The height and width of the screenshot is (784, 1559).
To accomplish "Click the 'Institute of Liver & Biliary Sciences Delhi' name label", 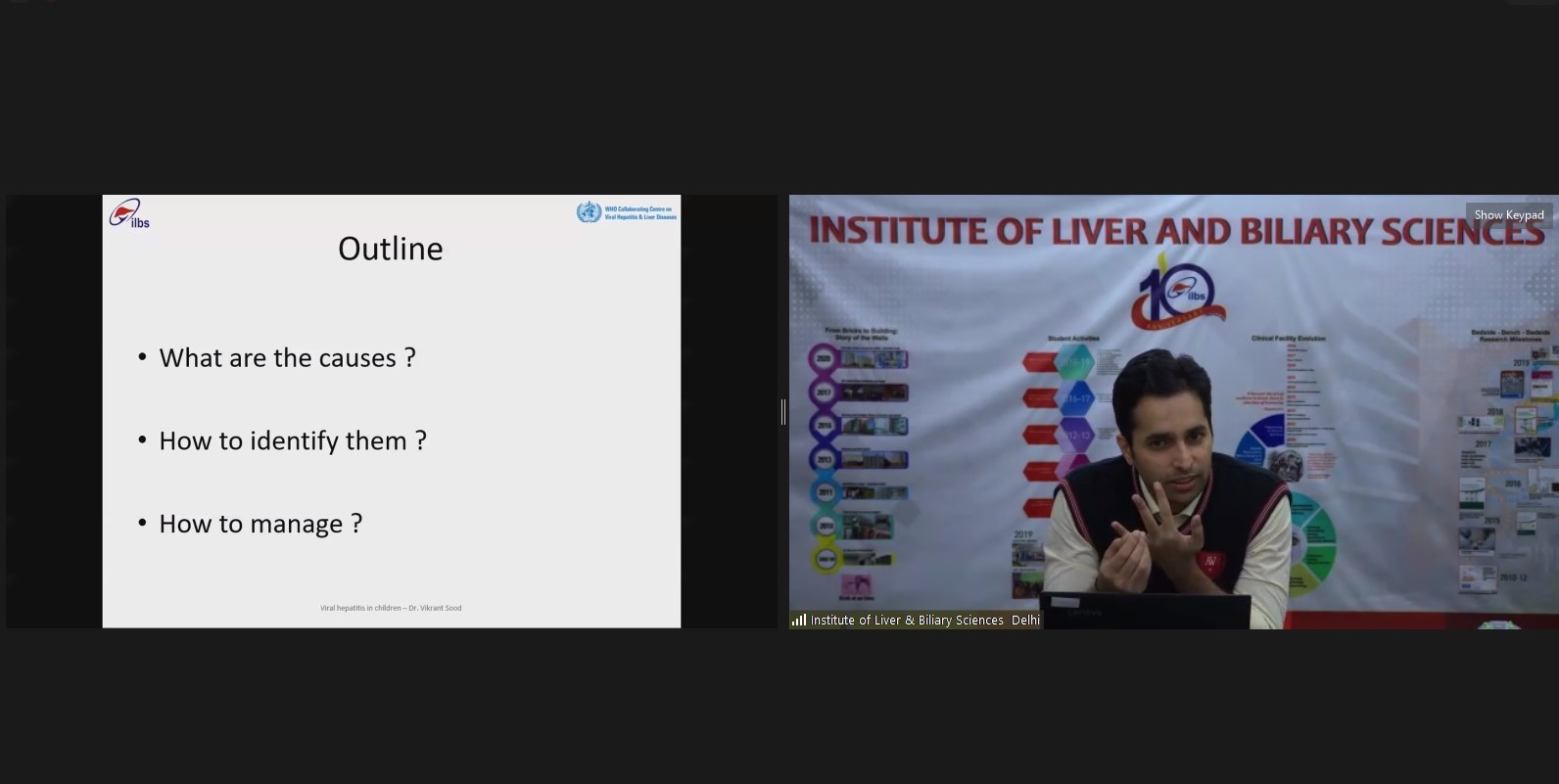I will tap(924, 621).
